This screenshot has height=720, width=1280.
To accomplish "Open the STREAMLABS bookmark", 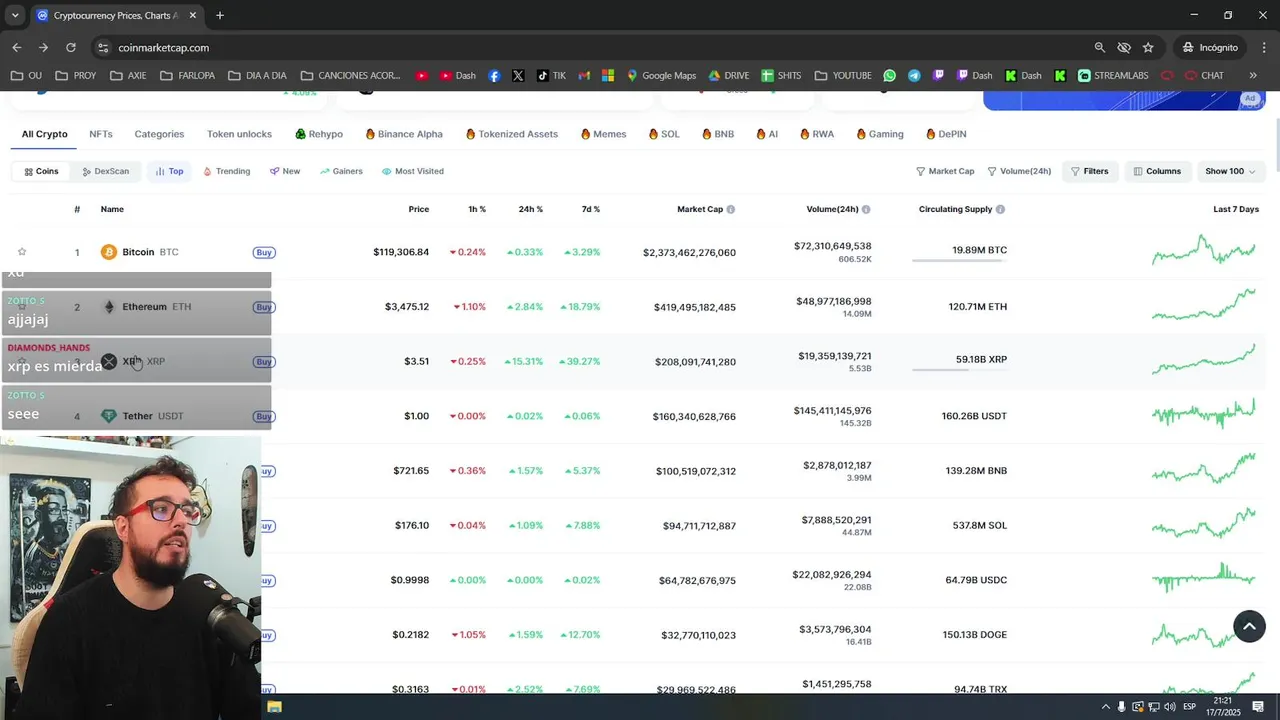I will (x=1113, y=75).
